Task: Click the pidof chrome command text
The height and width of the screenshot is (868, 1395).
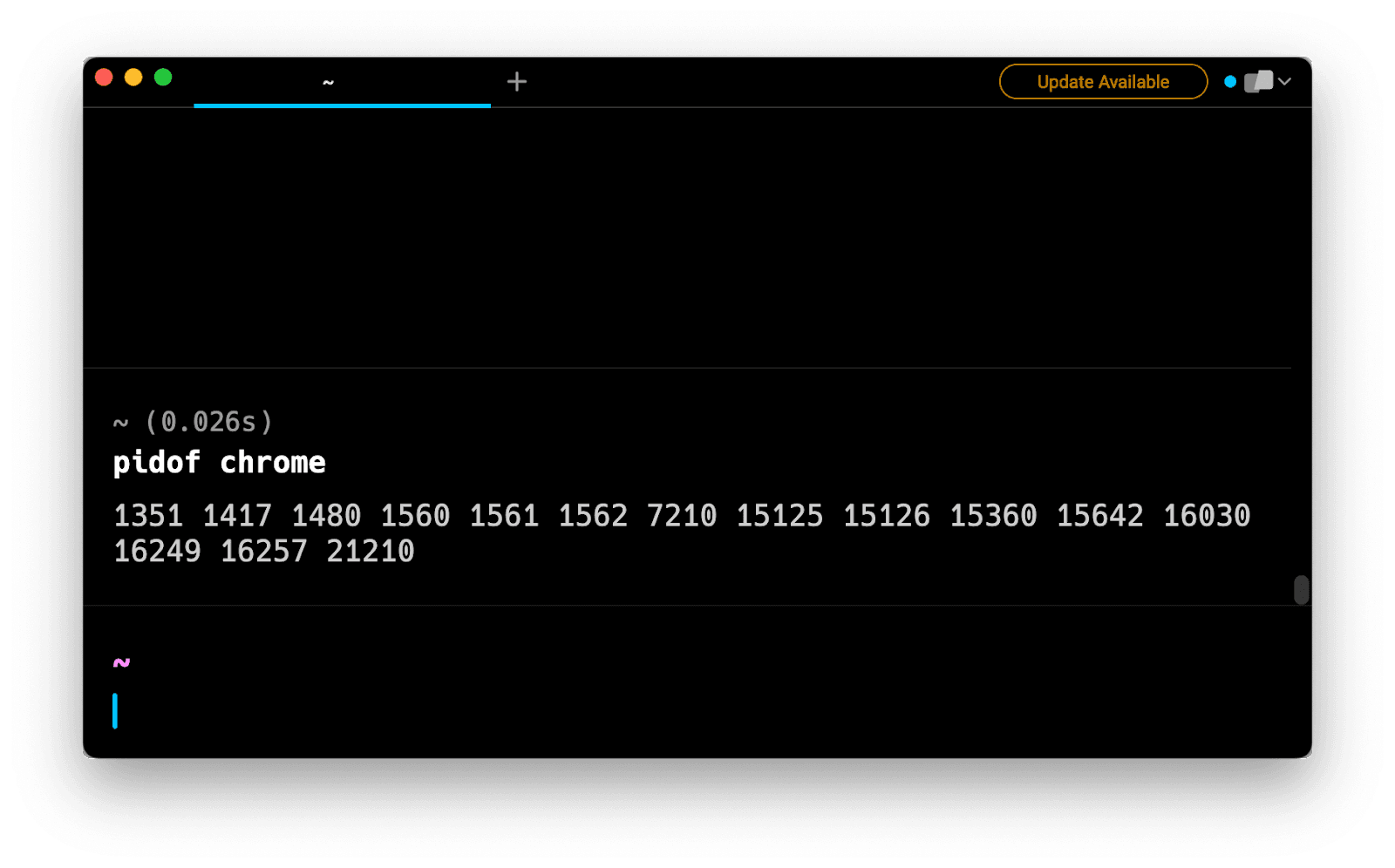Action: [218, 462]
